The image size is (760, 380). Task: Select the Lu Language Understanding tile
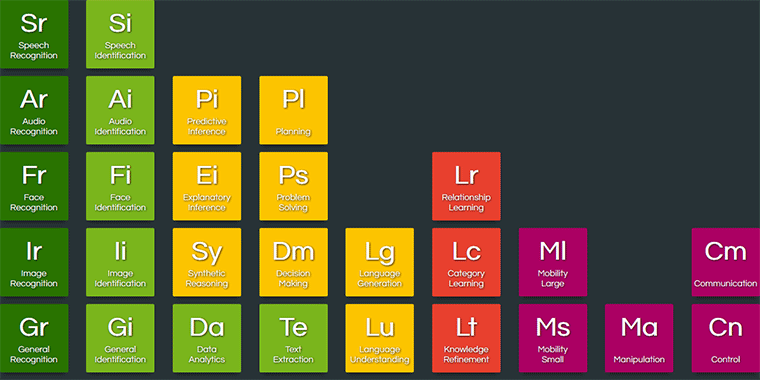click(x=380, y=338)
